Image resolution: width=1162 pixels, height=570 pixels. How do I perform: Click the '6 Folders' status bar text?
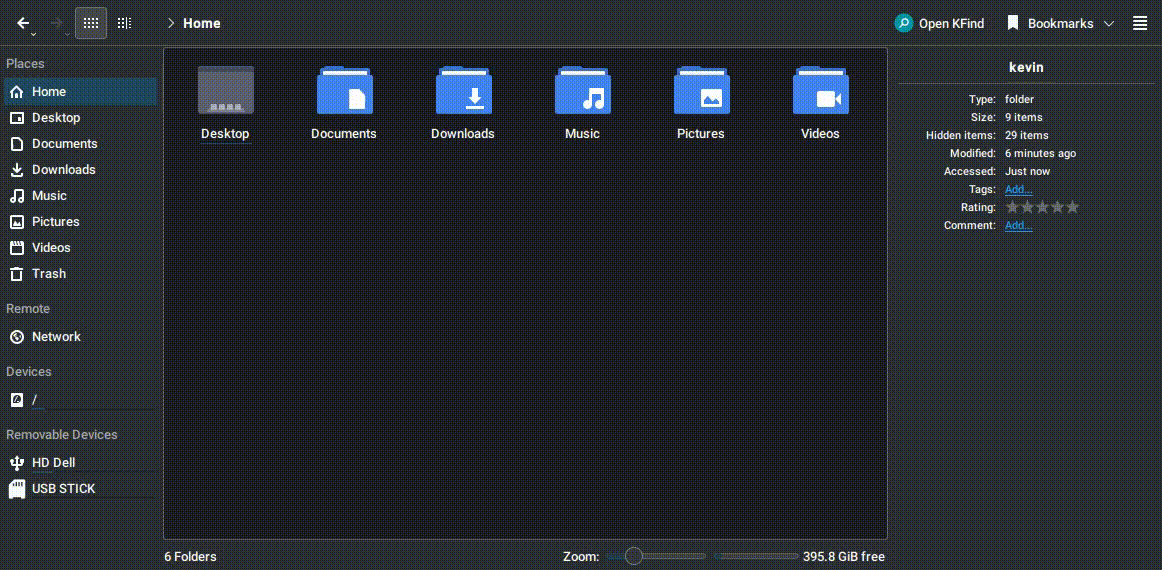(x=190, y=557)
